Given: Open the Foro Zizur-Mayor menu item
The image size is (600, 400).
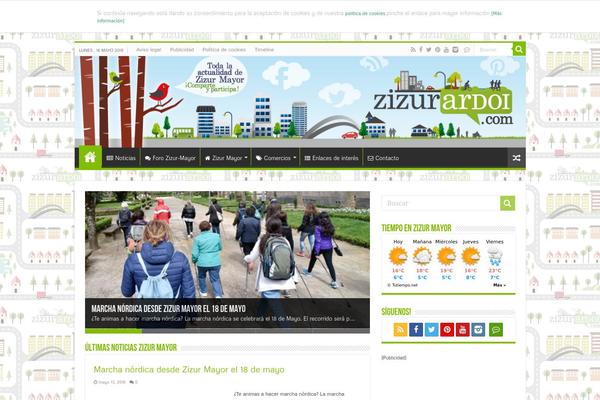Looking at the screenshot, I should click(x=170, y=158).
